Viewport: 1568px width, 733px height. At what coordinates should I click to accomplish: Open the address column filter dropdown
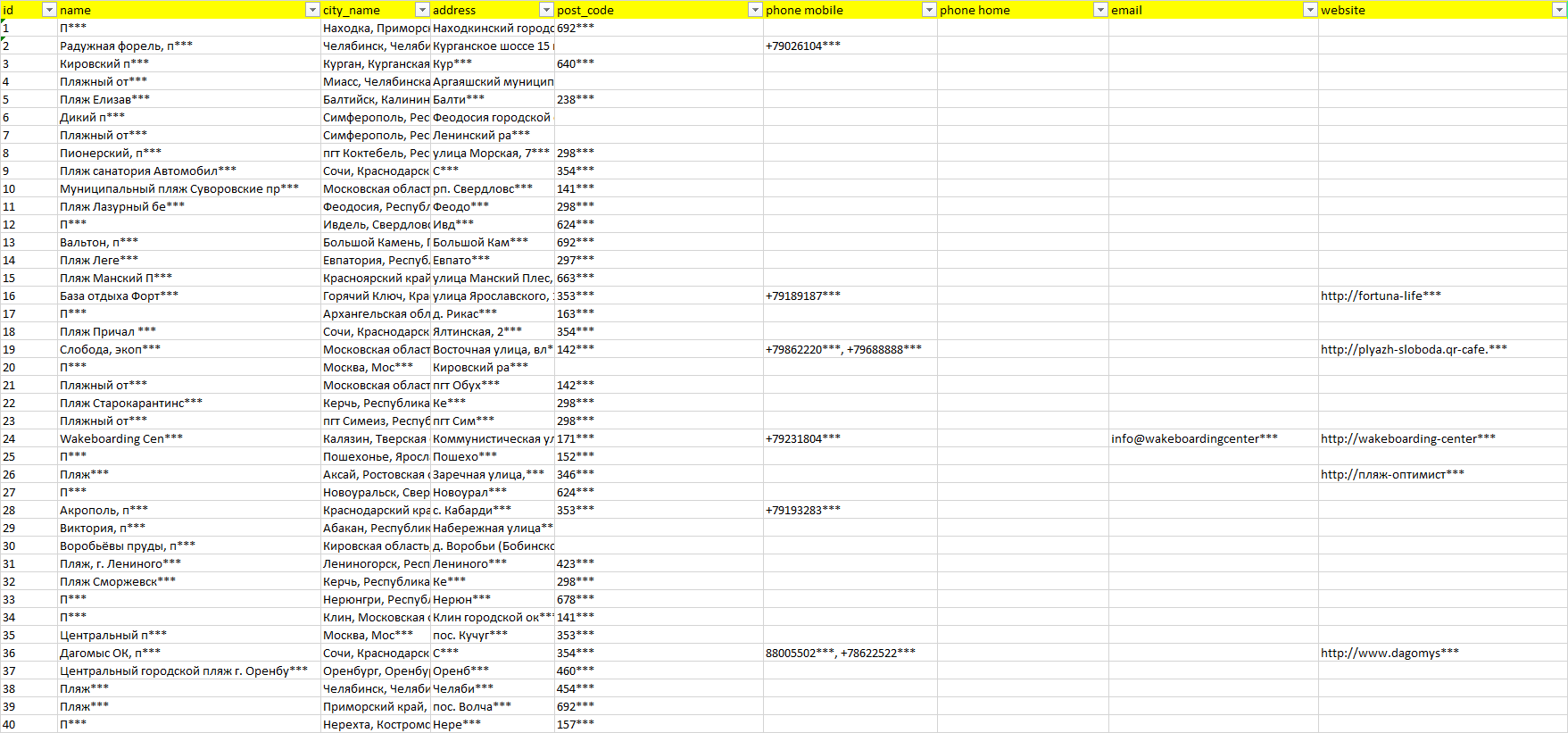point(546,10)
